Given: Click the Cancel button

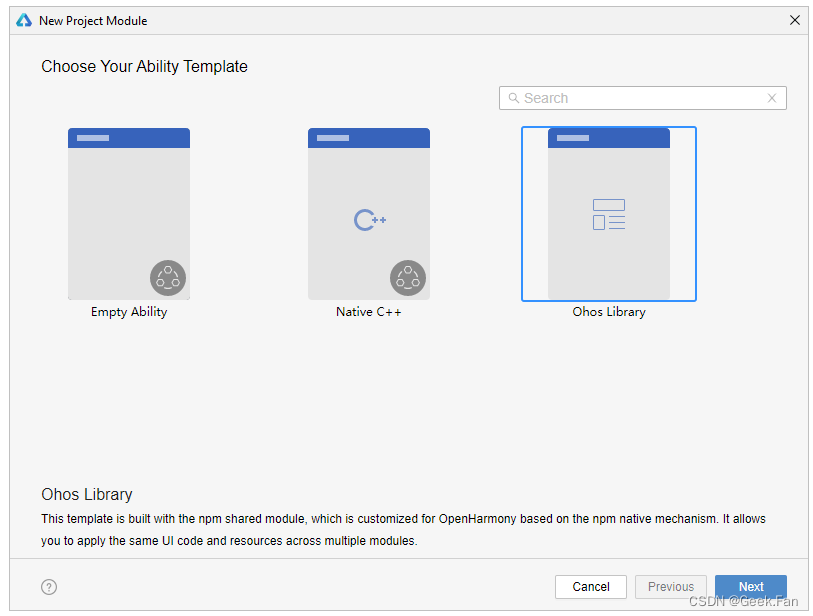Looking at the screenshot, I should coord(590,587).
